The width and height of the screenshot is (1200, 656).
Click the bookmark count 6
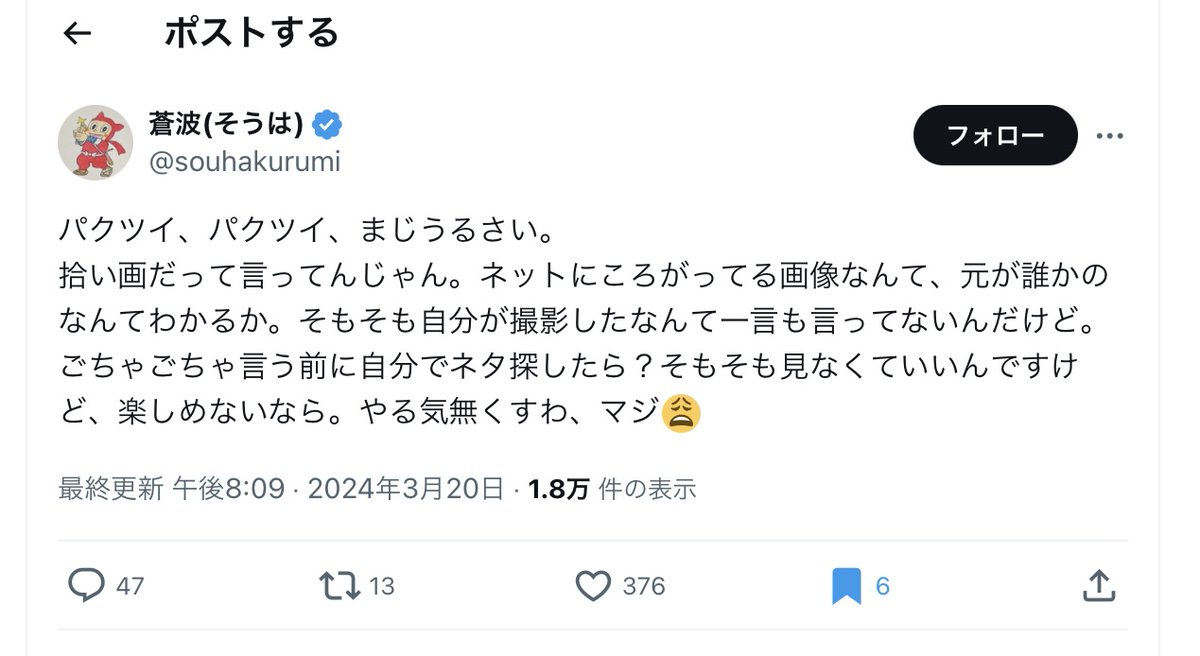[882, 586]
